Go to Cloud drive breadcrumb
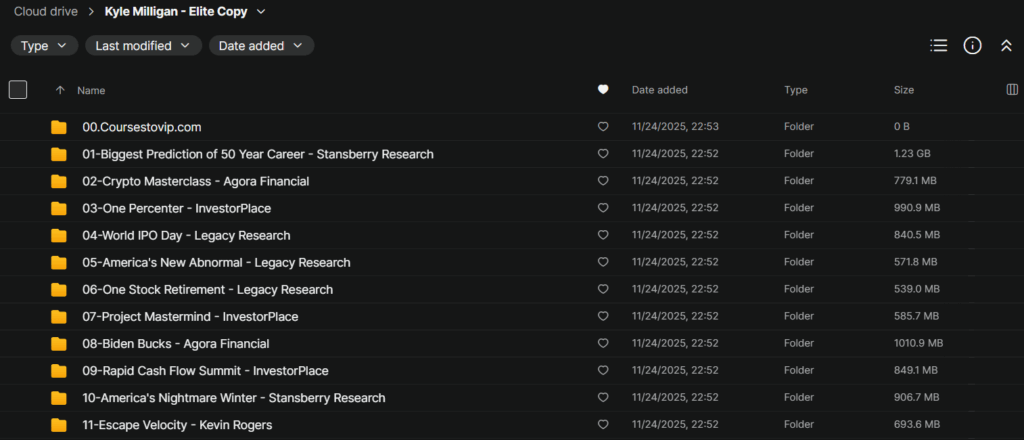 48,12
